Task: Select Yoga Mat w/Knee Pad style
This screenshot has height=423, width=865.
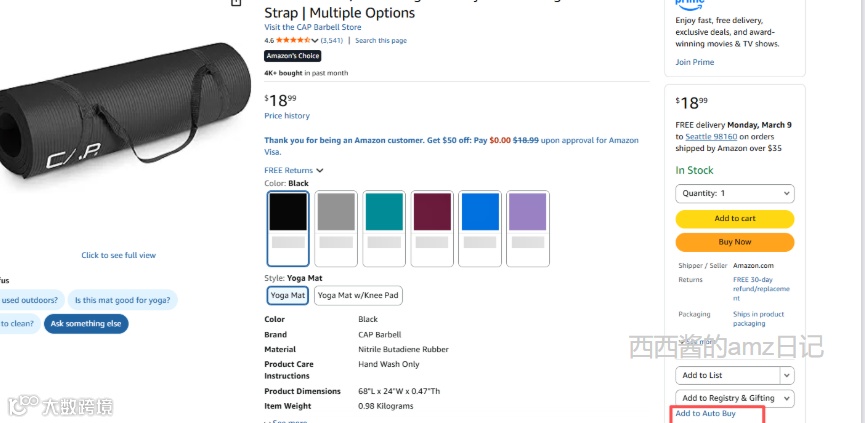Action: click(358, 295)
